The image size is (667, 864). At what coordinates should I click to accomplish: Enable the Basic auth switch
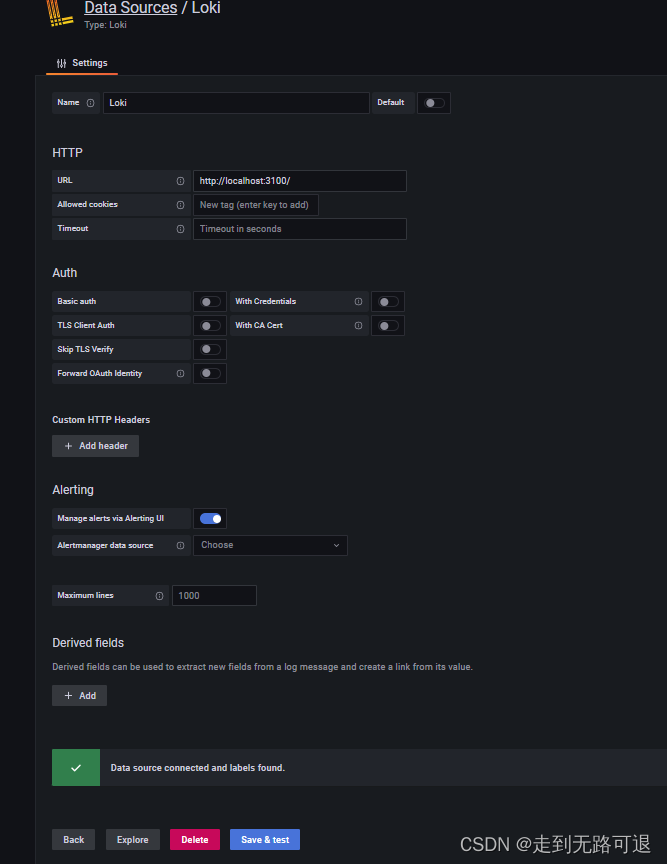coord(210,301)
